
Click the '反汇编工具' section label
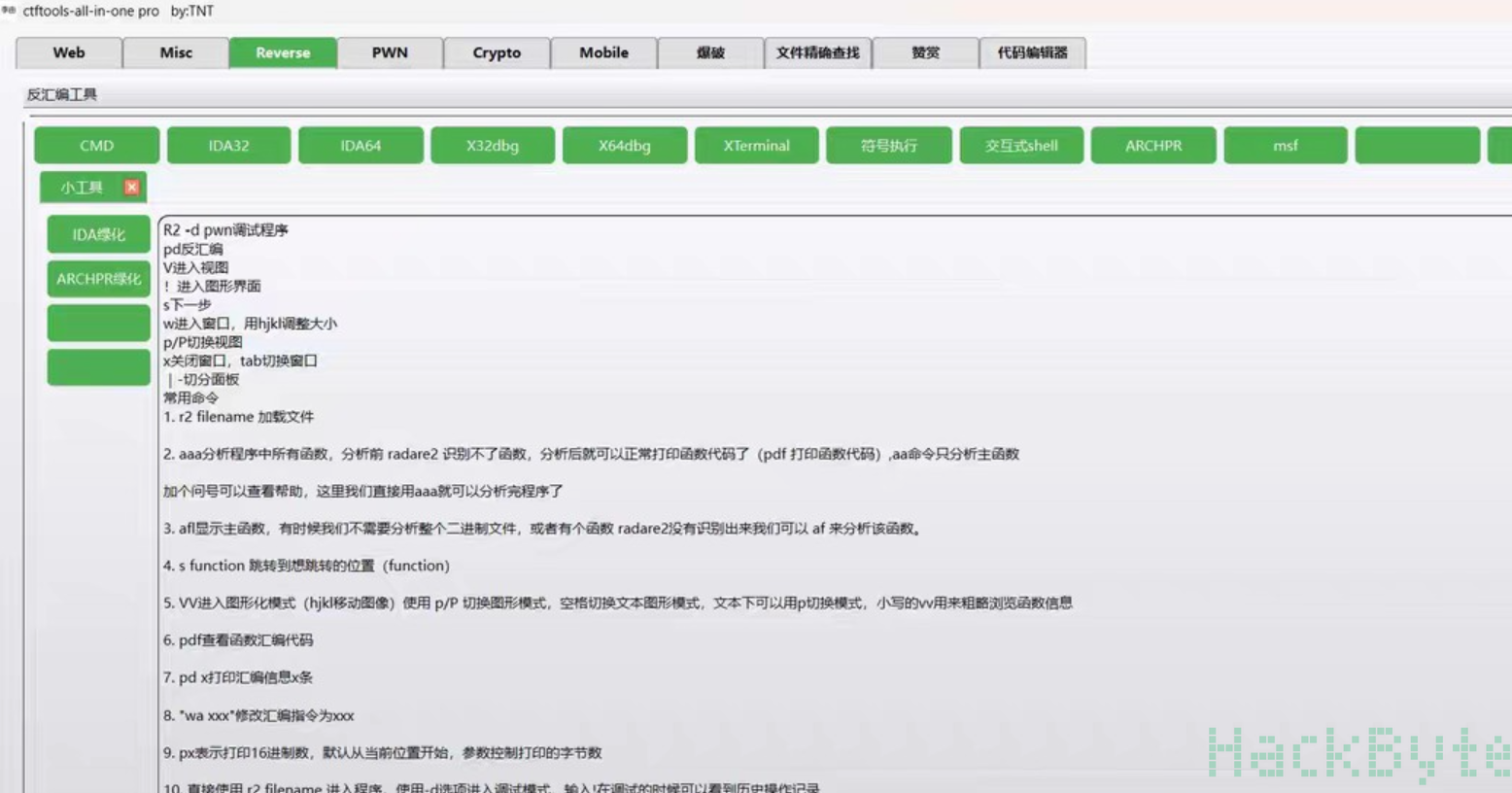point(62,94)
